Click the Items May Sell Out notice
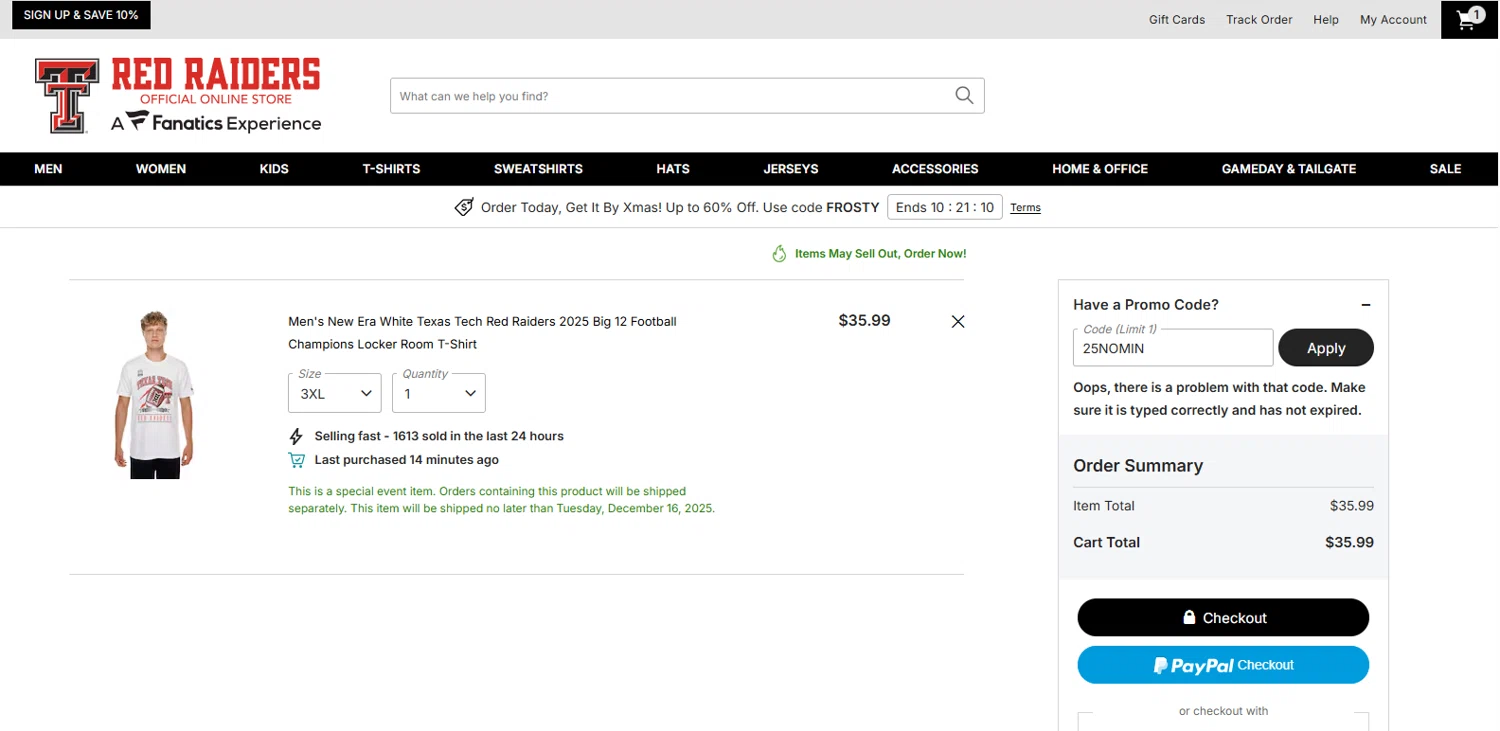Image resolution: width=1500 pixels, height=731 pixels. 880,254
